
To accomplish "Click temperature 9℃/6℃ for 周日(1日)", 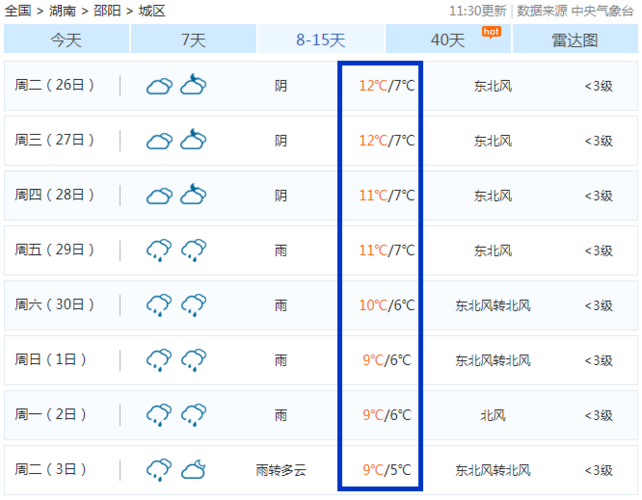I will pyautogui.click(x=387, y=360).
